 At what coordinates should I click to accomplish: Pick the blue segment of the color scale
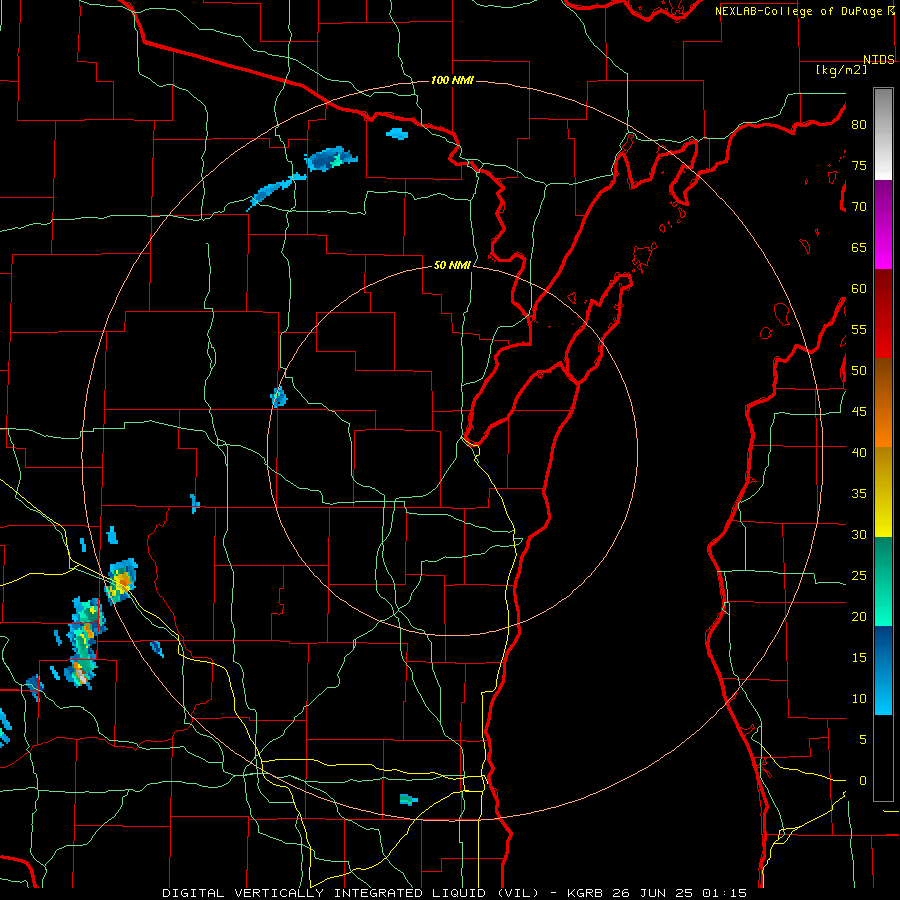click(883, 670)
